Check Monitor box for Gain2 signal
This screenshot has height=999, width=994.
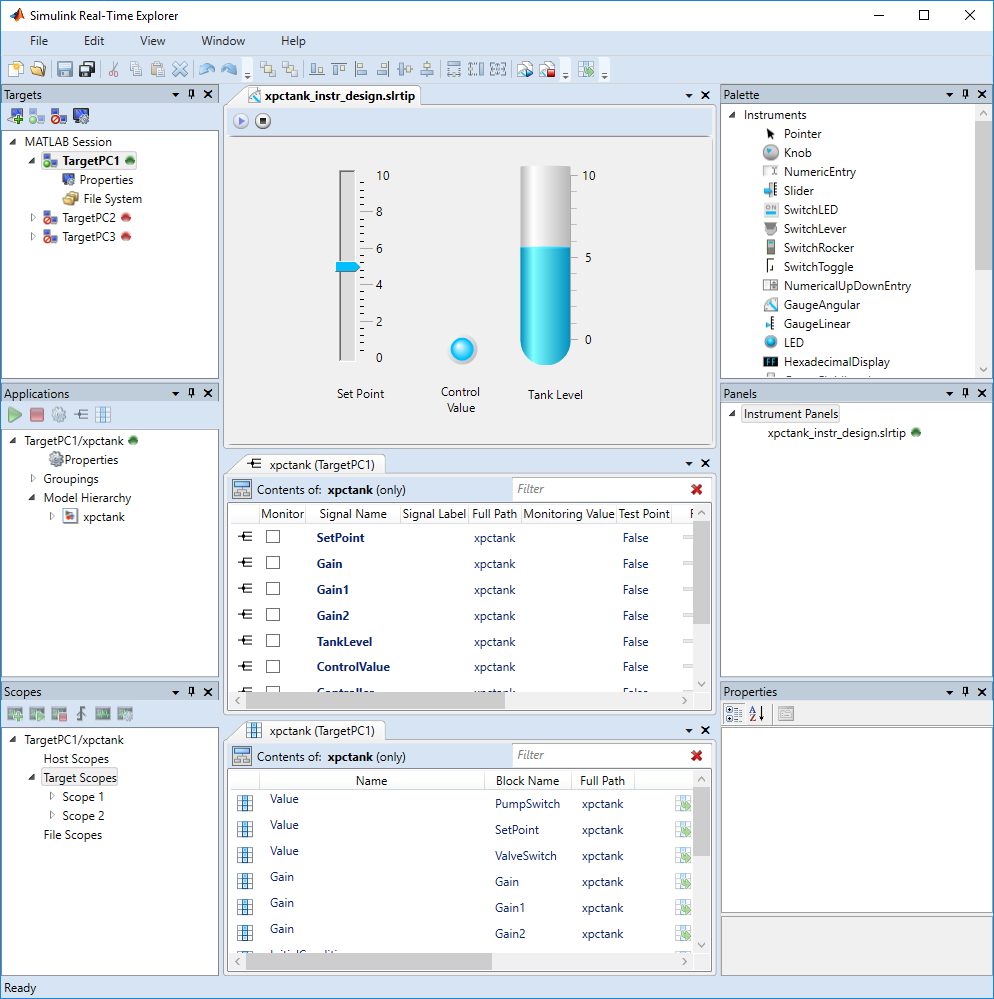click(273, 615)
